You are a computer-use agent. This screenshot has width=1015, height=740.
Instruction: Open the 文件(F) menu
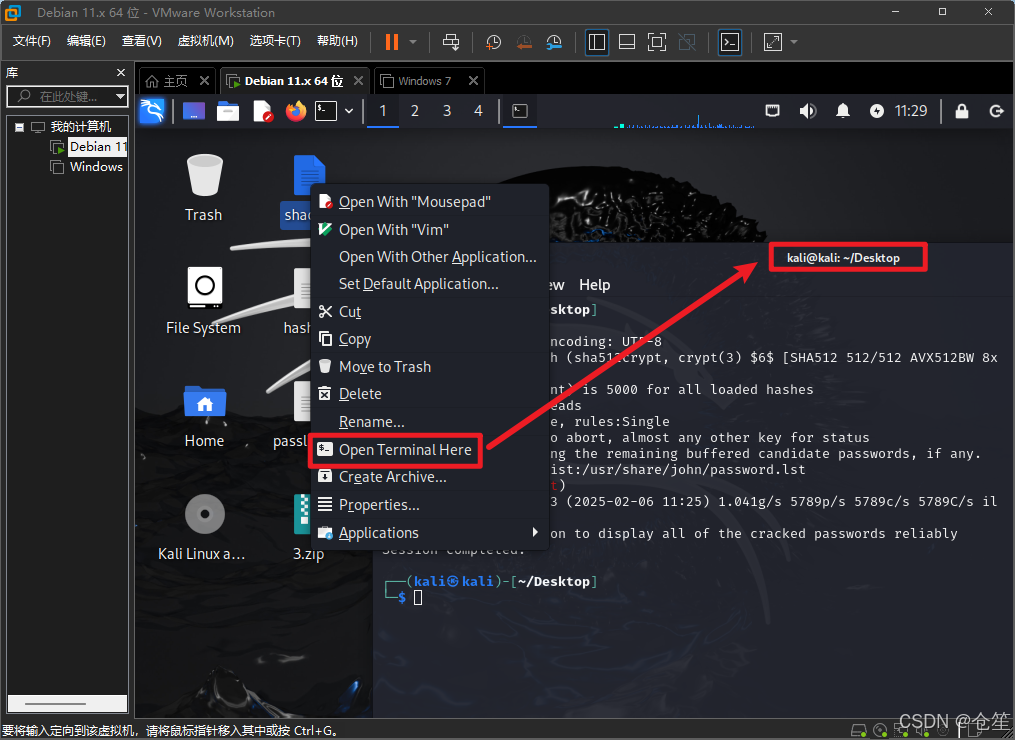(x=32, y=41)
